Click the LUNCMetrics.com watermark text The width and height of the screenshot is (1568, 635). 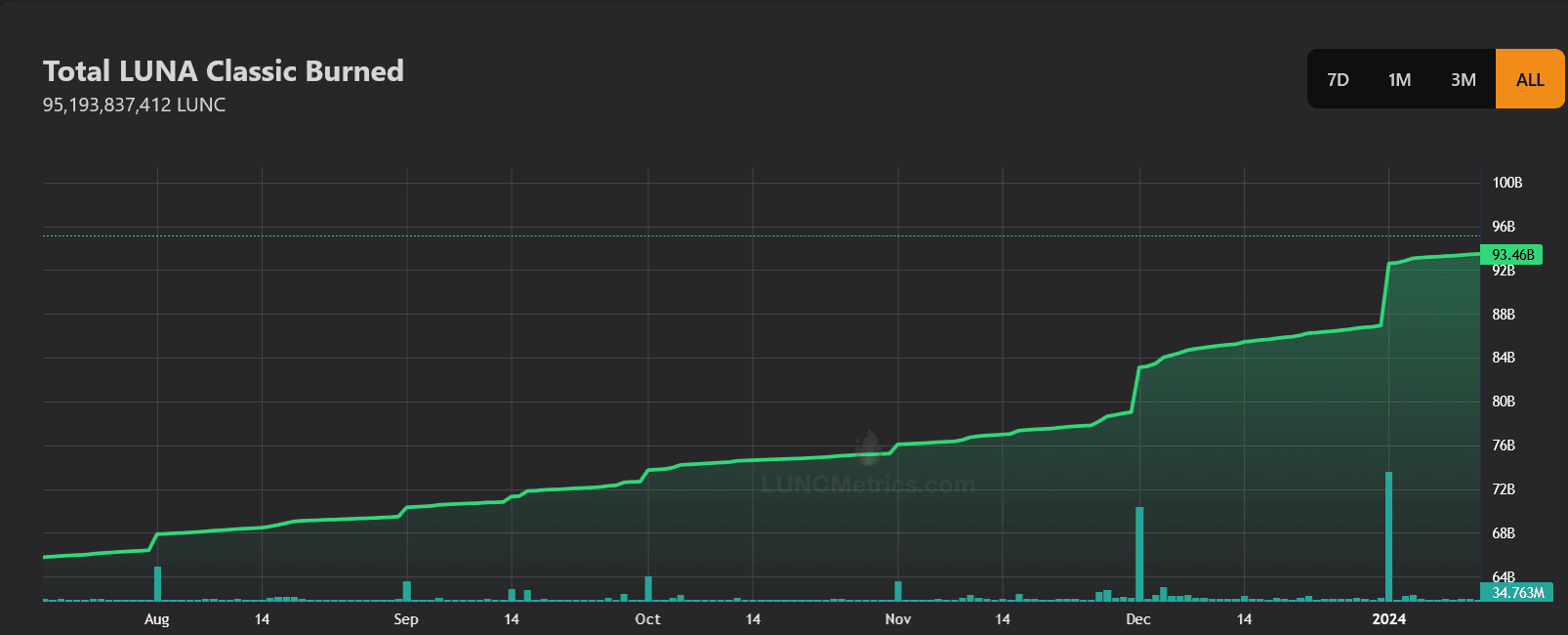click(868, 485)
